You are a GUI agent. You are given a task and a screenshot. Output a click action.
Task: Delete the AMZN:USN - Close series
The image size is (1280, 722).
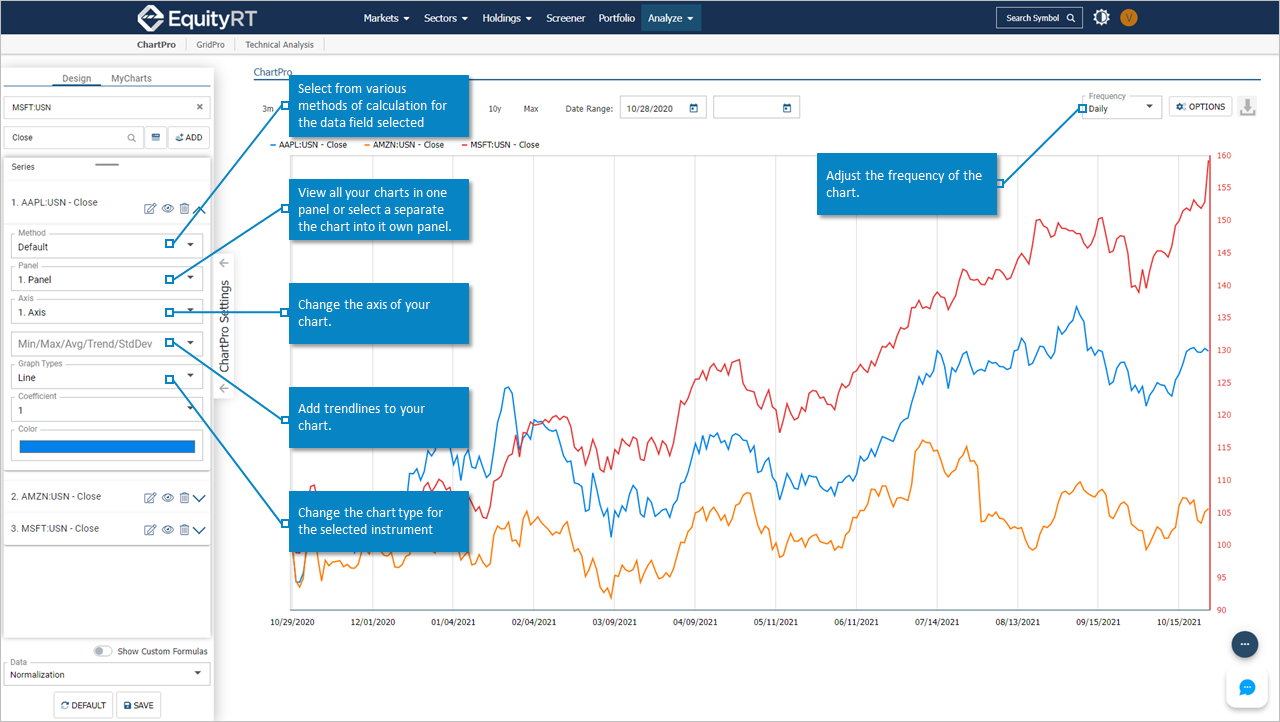(x=184, y=498)
